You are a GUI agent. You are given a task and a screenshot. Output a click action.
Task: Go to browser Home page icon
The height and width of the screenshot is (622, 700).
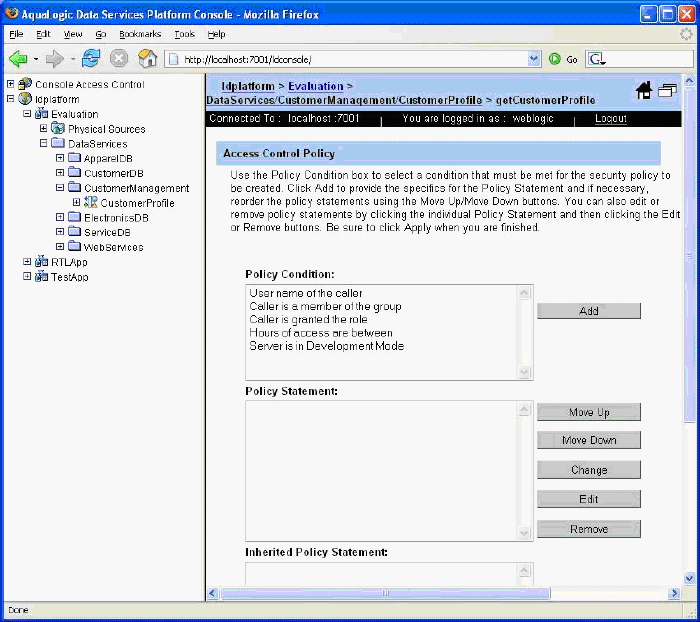(148, 58)
